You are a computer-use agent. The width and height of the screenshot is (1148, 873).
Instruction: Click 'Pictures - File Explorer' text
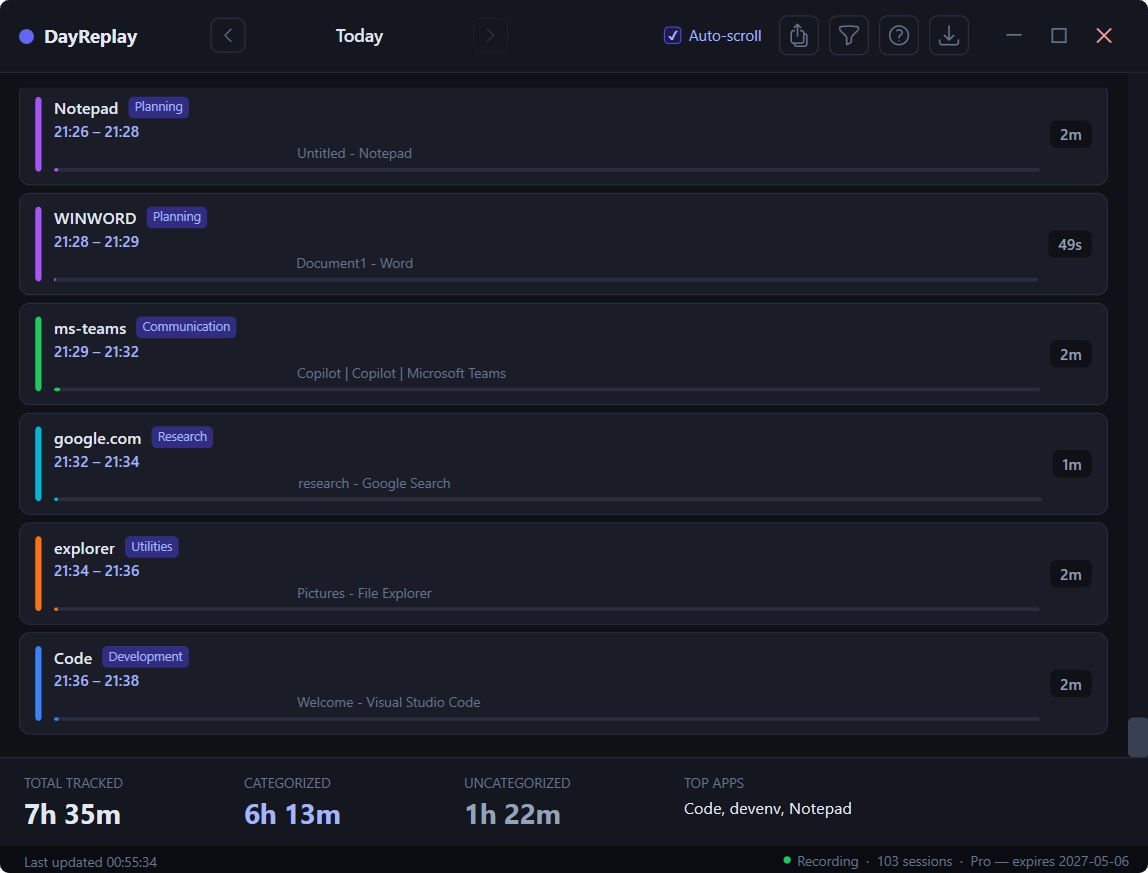click(x=364, y=593)
